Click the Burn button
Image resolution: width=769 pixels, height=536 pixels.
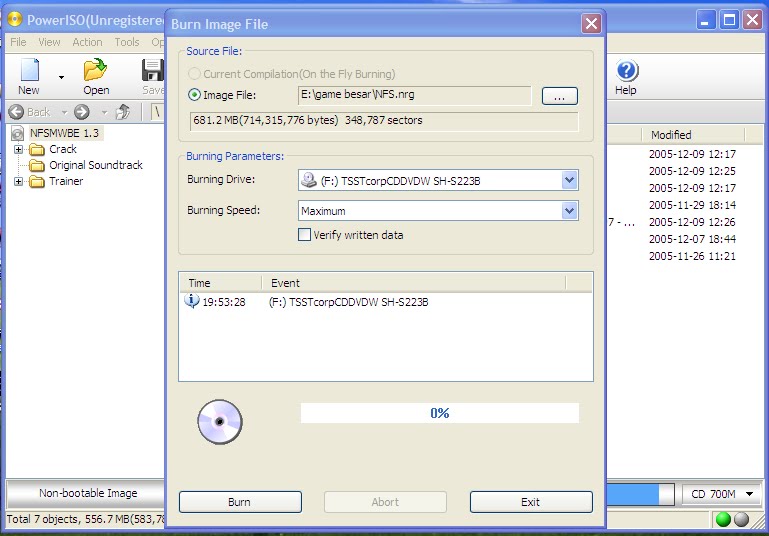[240, 502]
